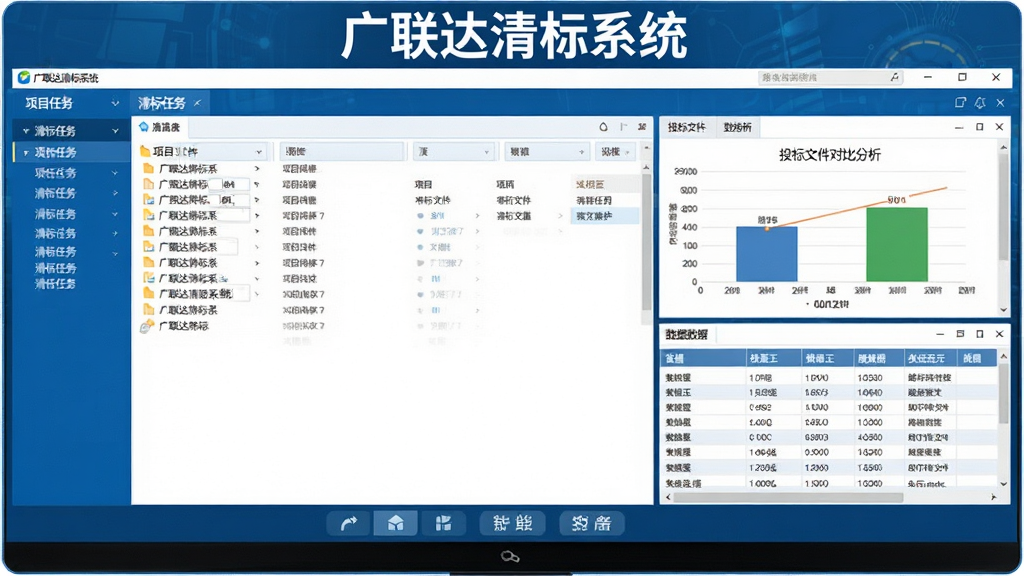Focus the title bar search field
This screenshot has width=1024, height=576.
[830, 77]
